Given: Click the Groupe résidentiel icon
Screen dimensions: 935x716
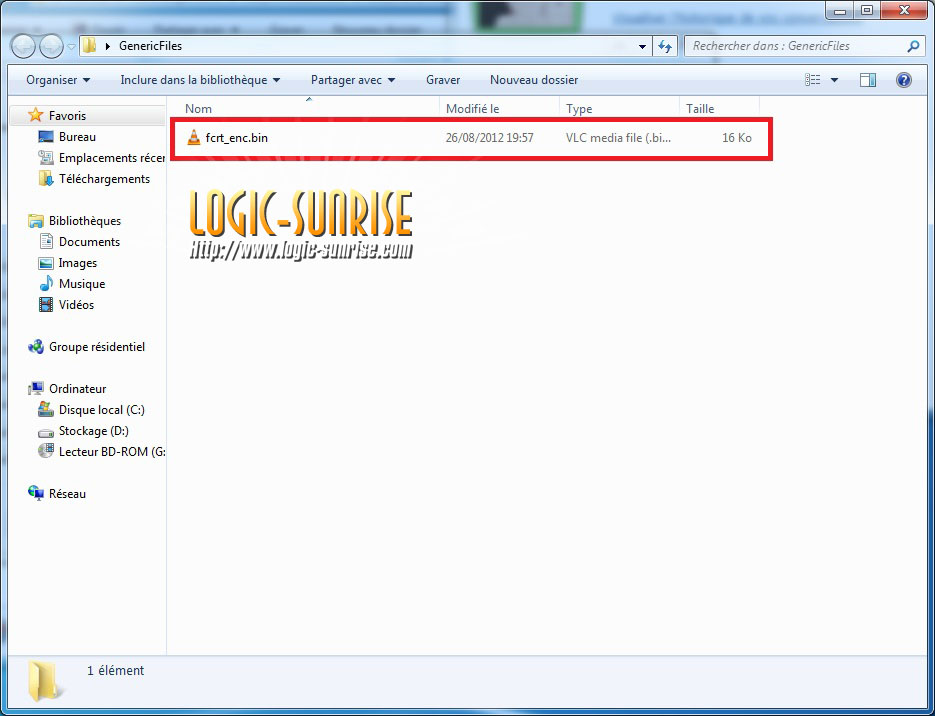Looking at the screenshot, I should coord(36,346).
